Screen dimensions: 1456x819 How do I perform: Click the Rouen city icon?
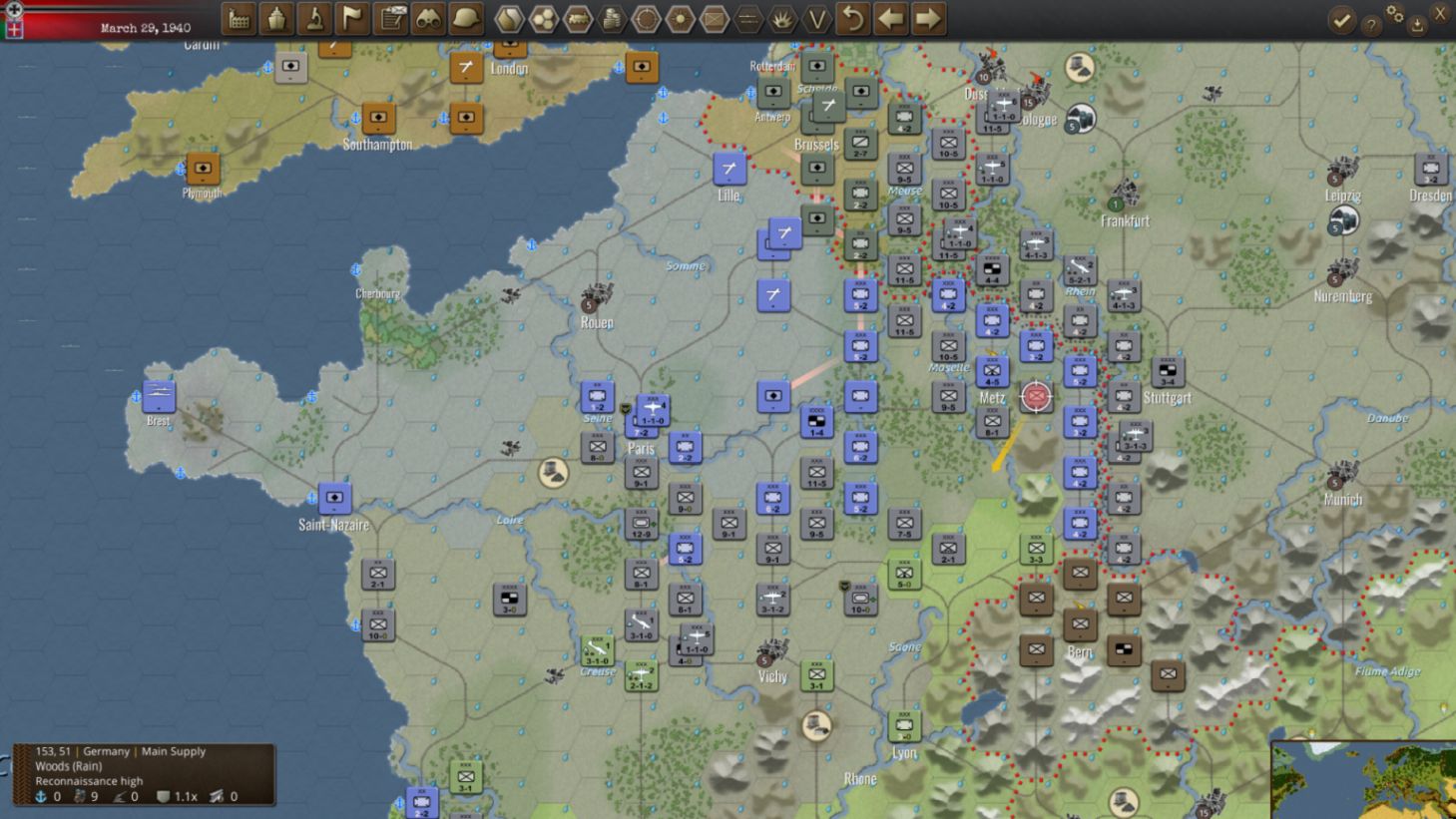597,298
